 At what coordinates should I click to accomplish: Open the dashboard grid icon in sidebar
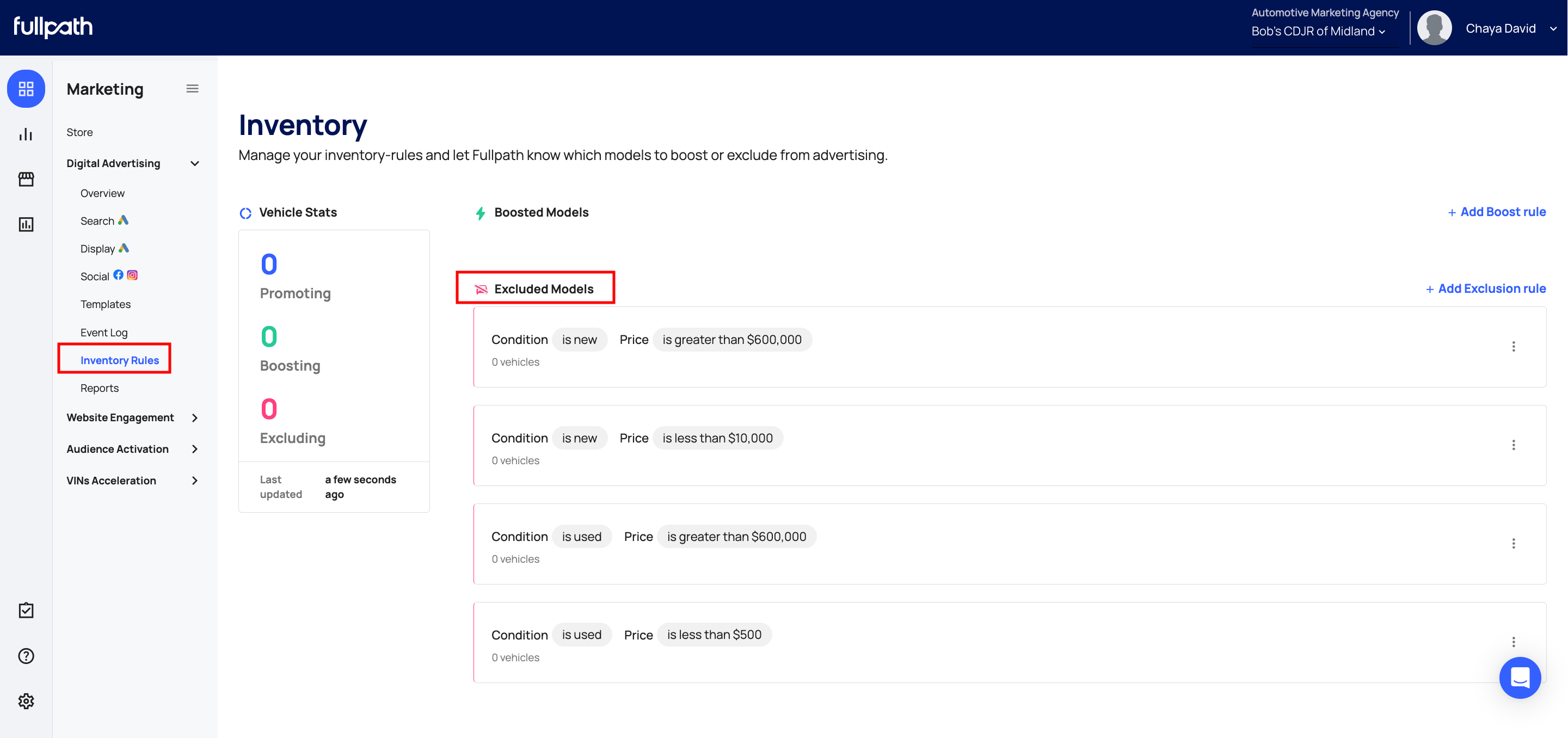point(26,89)
